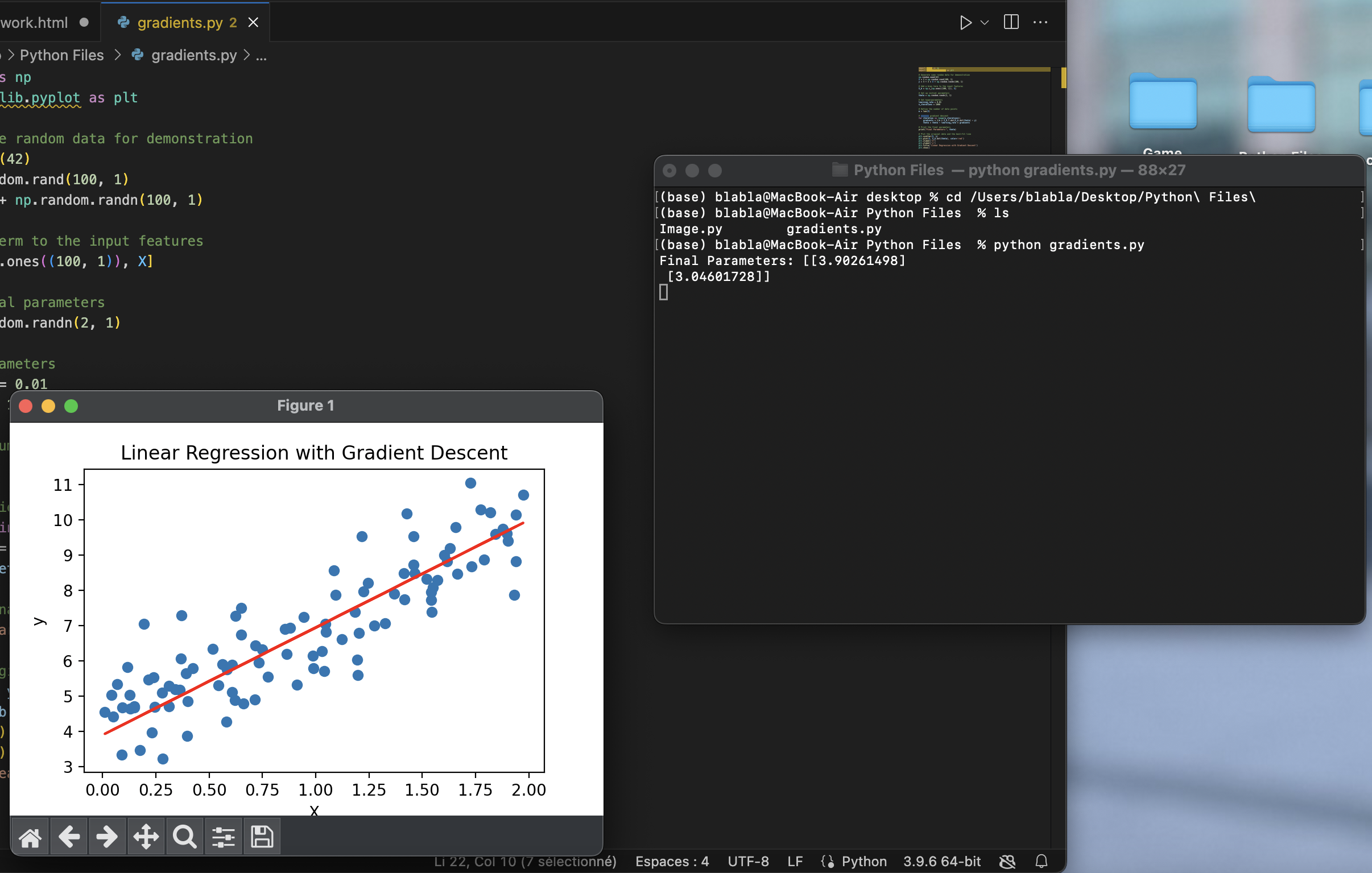Open the second desktop folder icon
Viewport: 1372px width, 873px height.
(x=1282, y=104)
